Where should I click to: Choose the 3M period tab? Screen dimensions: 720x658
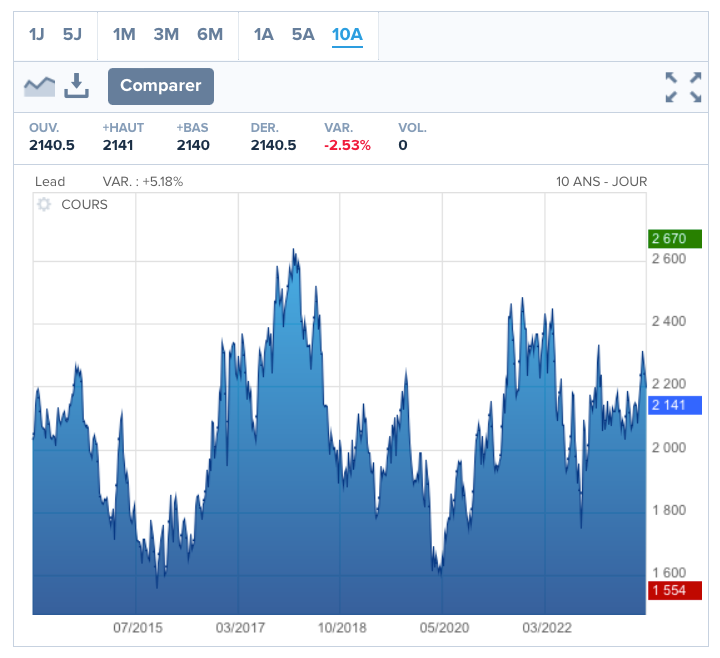pyautogui.click(x=166, y=35)
